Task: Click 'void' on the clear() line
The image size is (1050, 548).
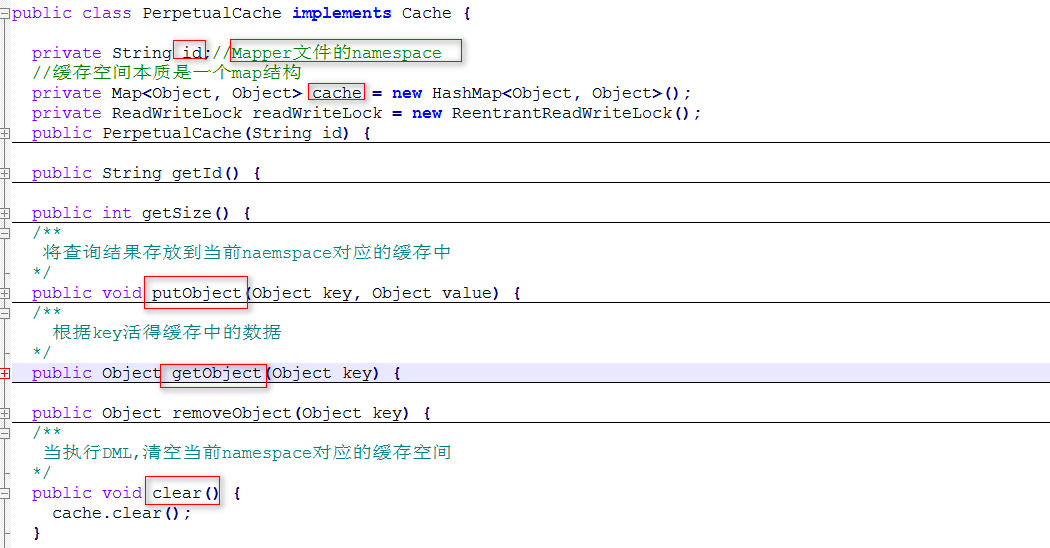Action: point(121,493)
